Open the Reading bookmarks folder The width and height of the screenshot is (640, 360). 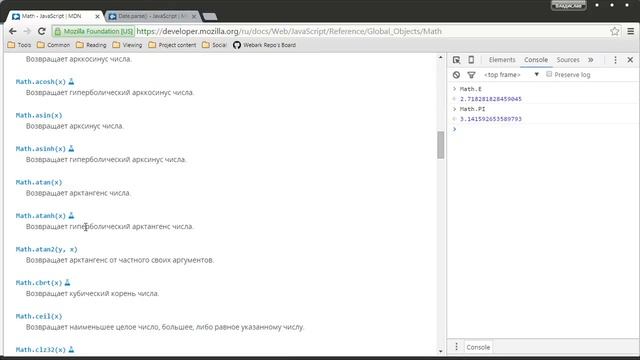point(91,45)
